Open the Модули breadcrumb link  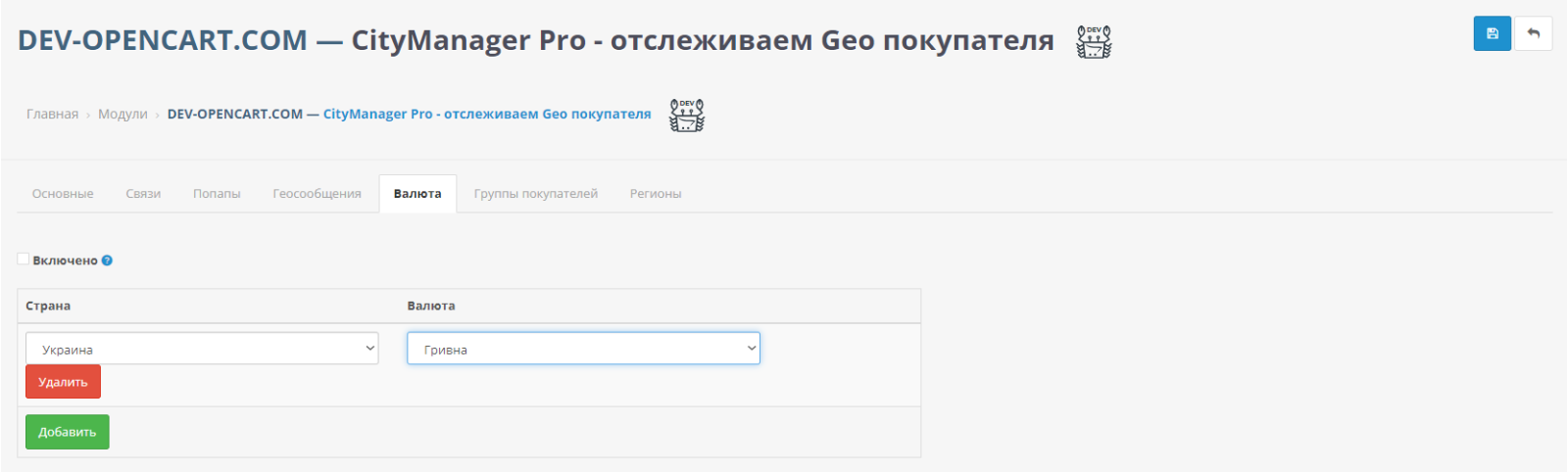pyautogui.click(x=122, y=115)
